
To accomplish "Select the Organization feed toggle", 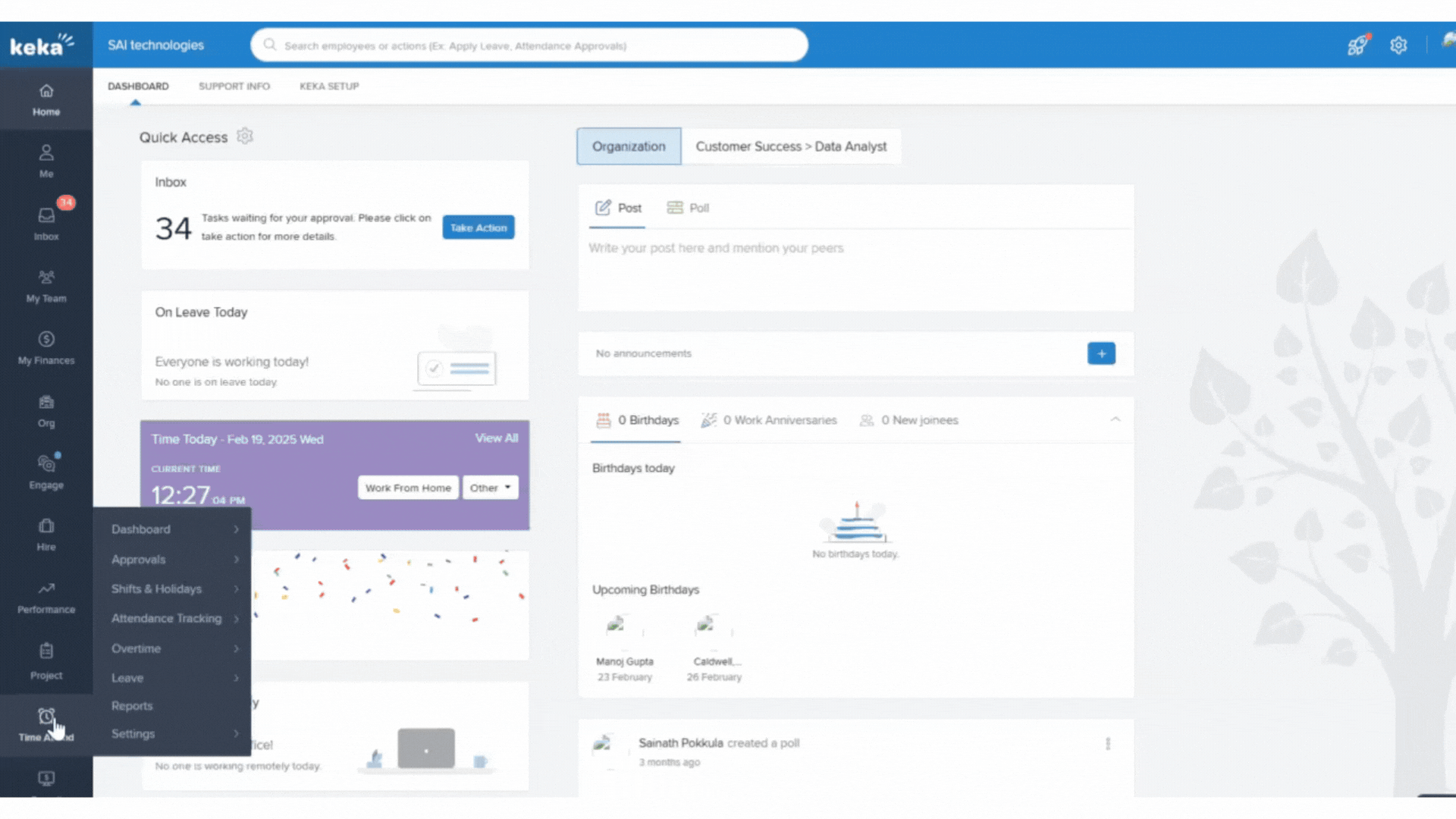I will point(629,146).
